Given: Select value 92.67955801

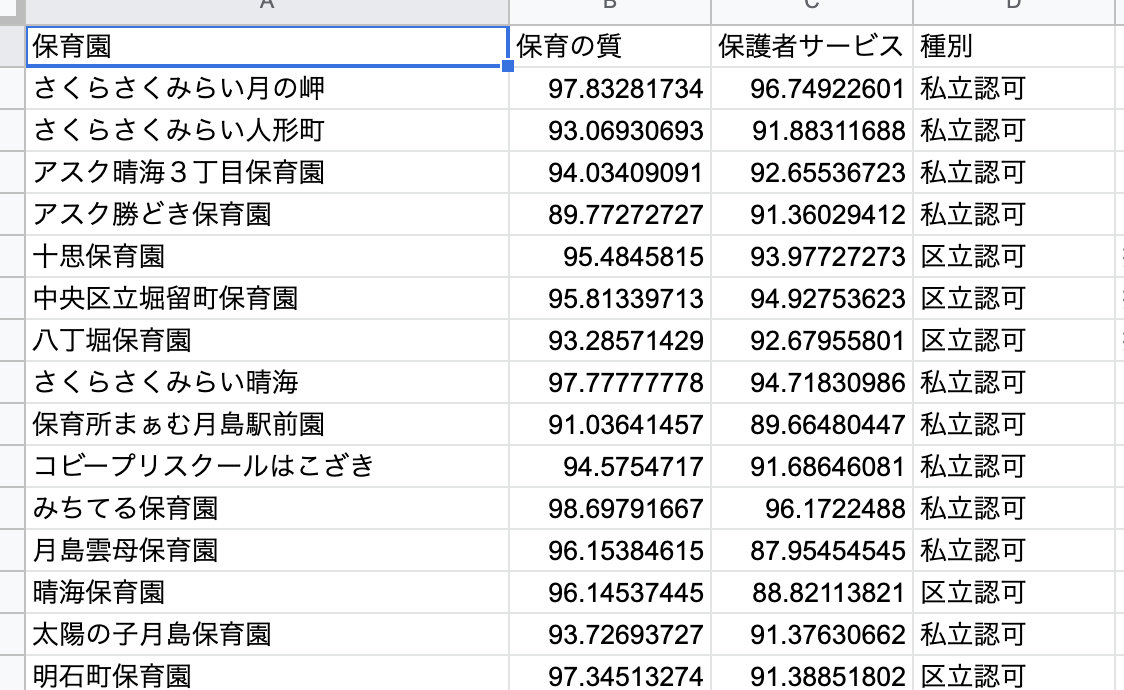Looking at the screenshot, I should [x=811, y=340].
